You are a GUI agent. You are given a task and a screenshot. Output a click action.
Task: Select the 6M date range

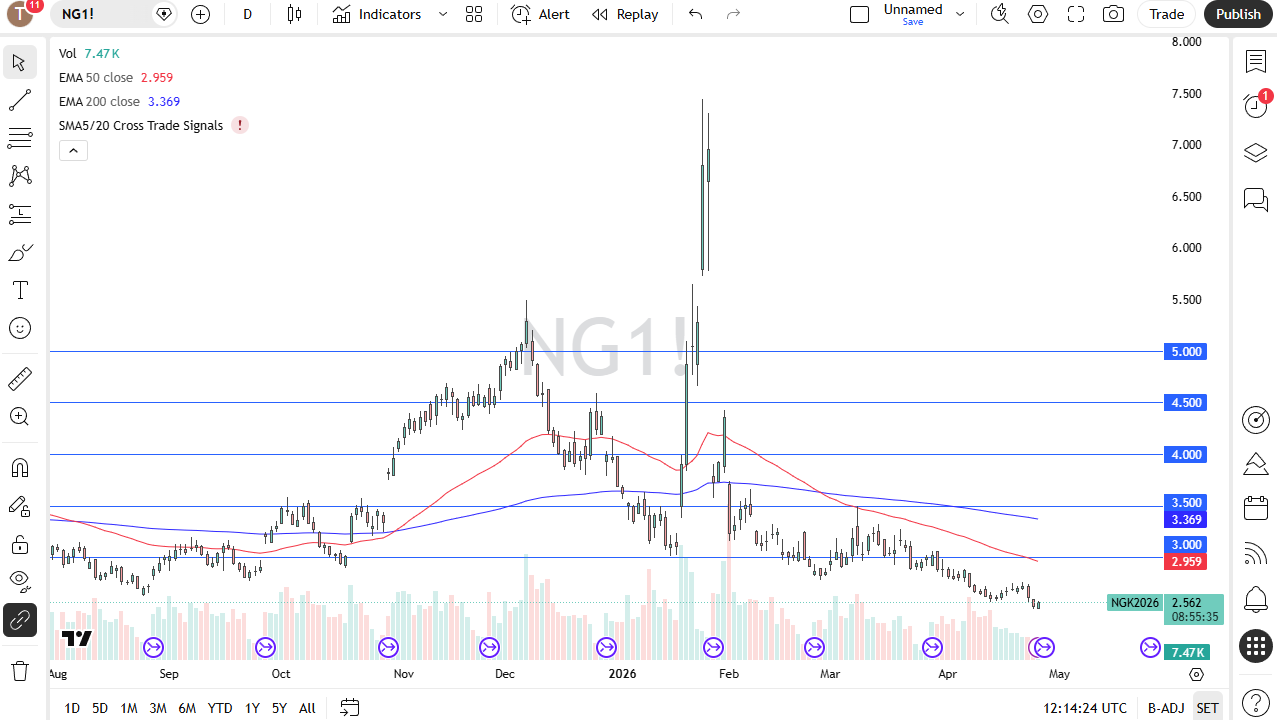[x=187, y=708]
